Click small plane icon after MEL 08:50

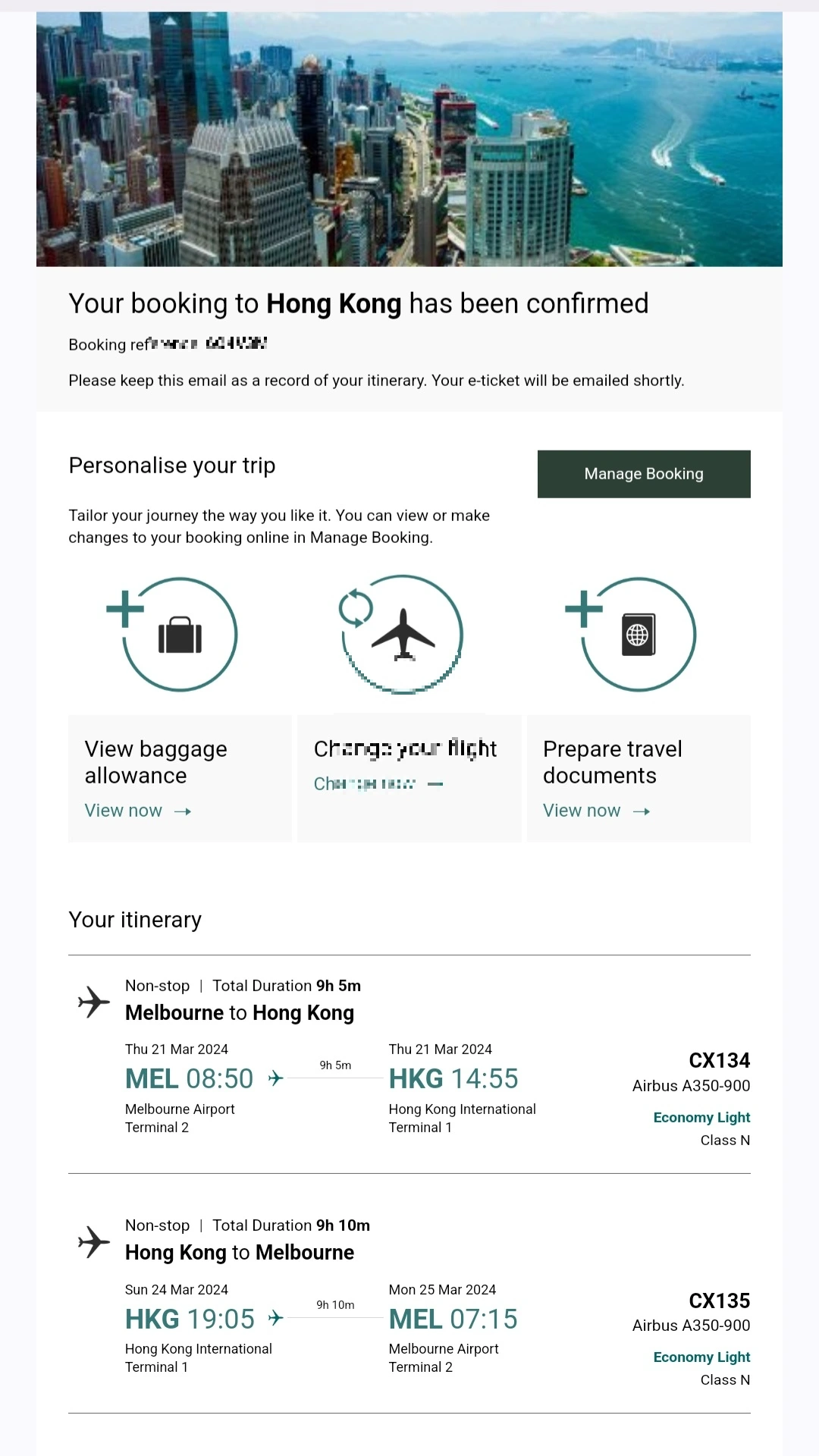276,1078
